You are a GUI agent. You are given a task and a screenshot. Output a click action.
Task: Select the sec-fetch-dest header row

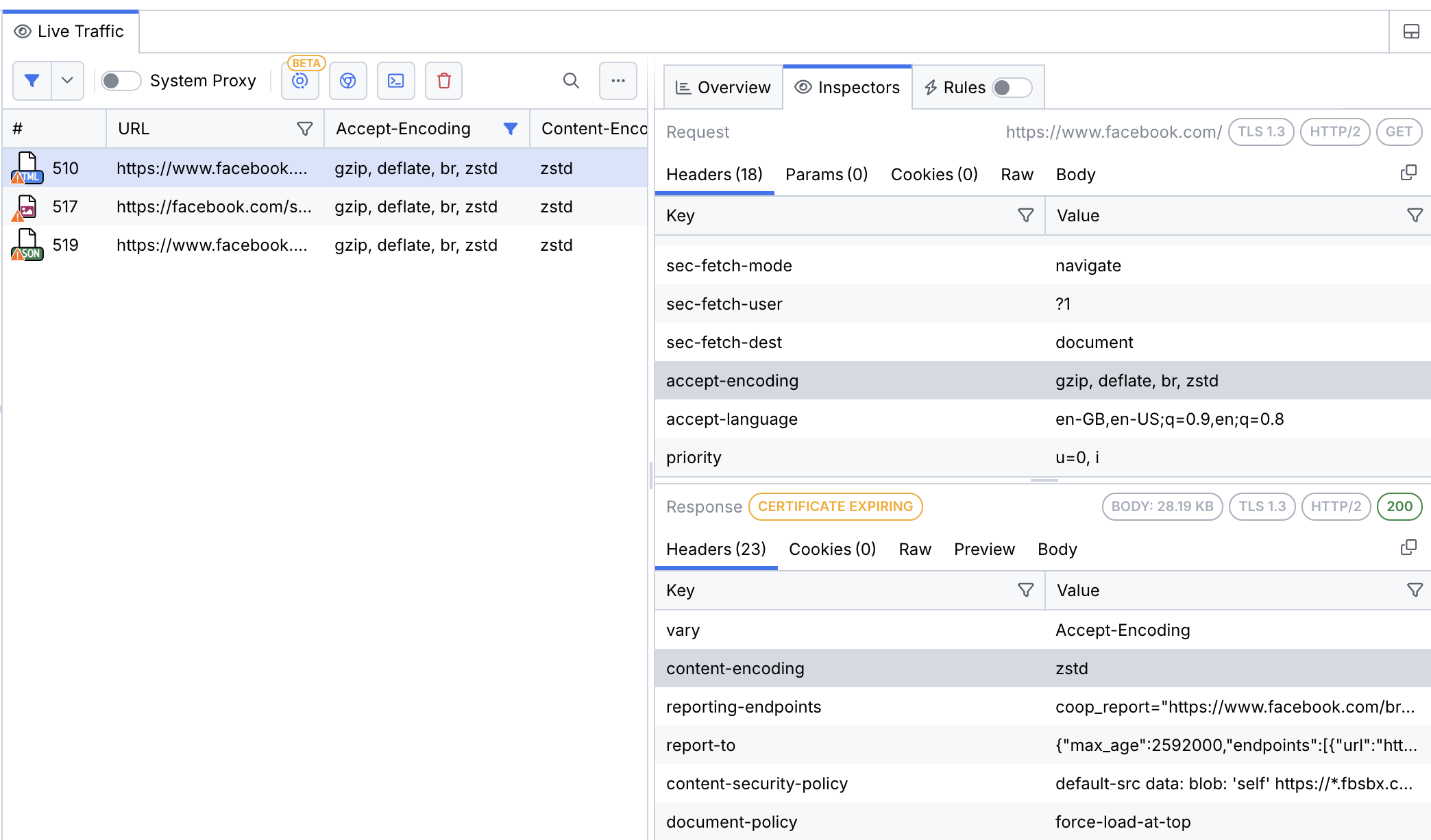click(x=1042, y=342)
